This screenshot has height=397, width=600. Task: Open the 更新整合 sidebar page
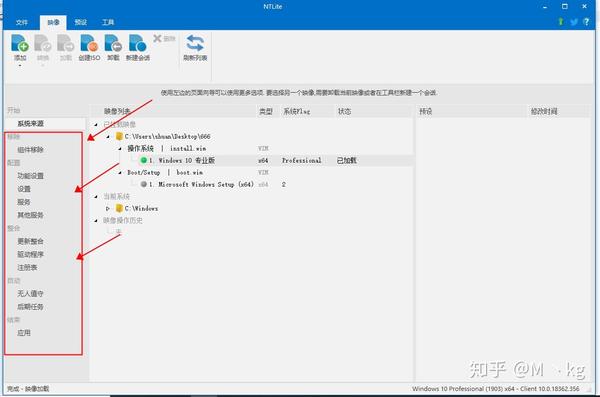tap(31, 241)
